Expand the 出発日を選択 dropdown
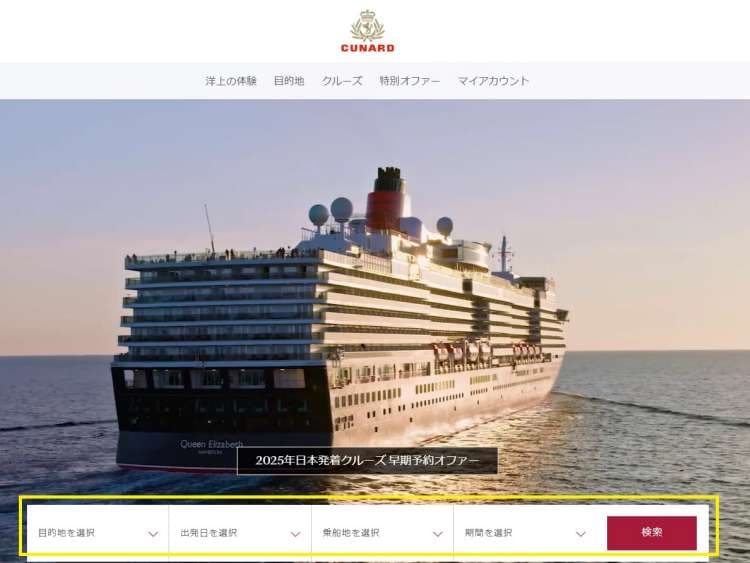 (240, 533)
